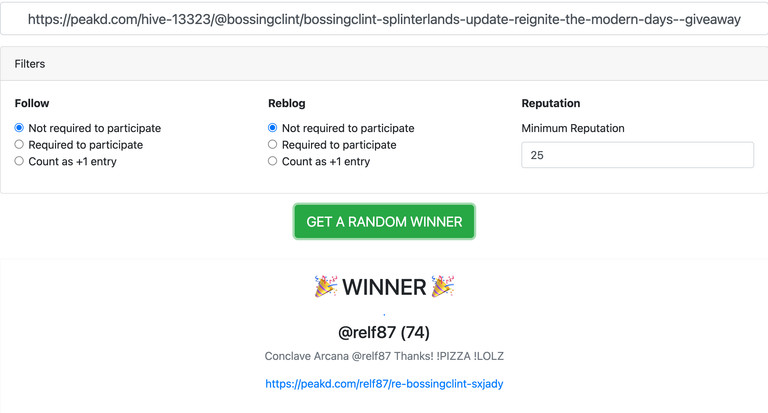Click the Reblog section label

click(x=287, y=103)
